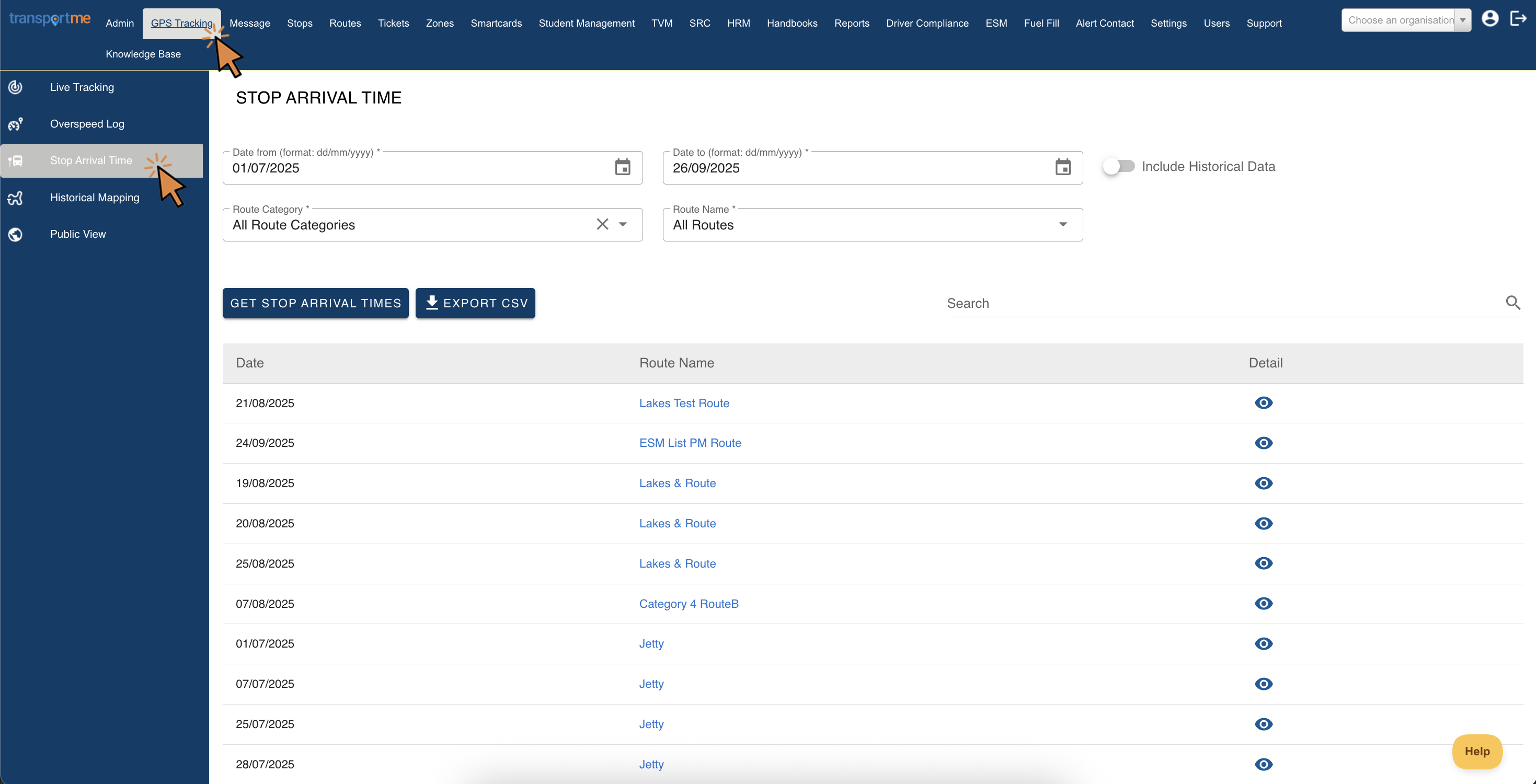View details for 21/08/2025 Lakes Test Route
The image size is (1536, 784).
[1263, 403]
